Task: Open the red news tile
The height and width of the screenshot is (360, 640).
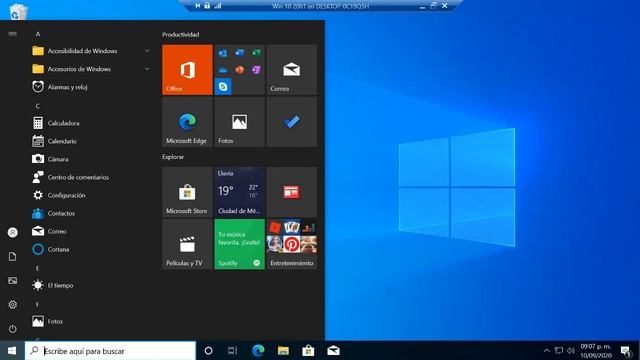Action: tap(292, 192)
